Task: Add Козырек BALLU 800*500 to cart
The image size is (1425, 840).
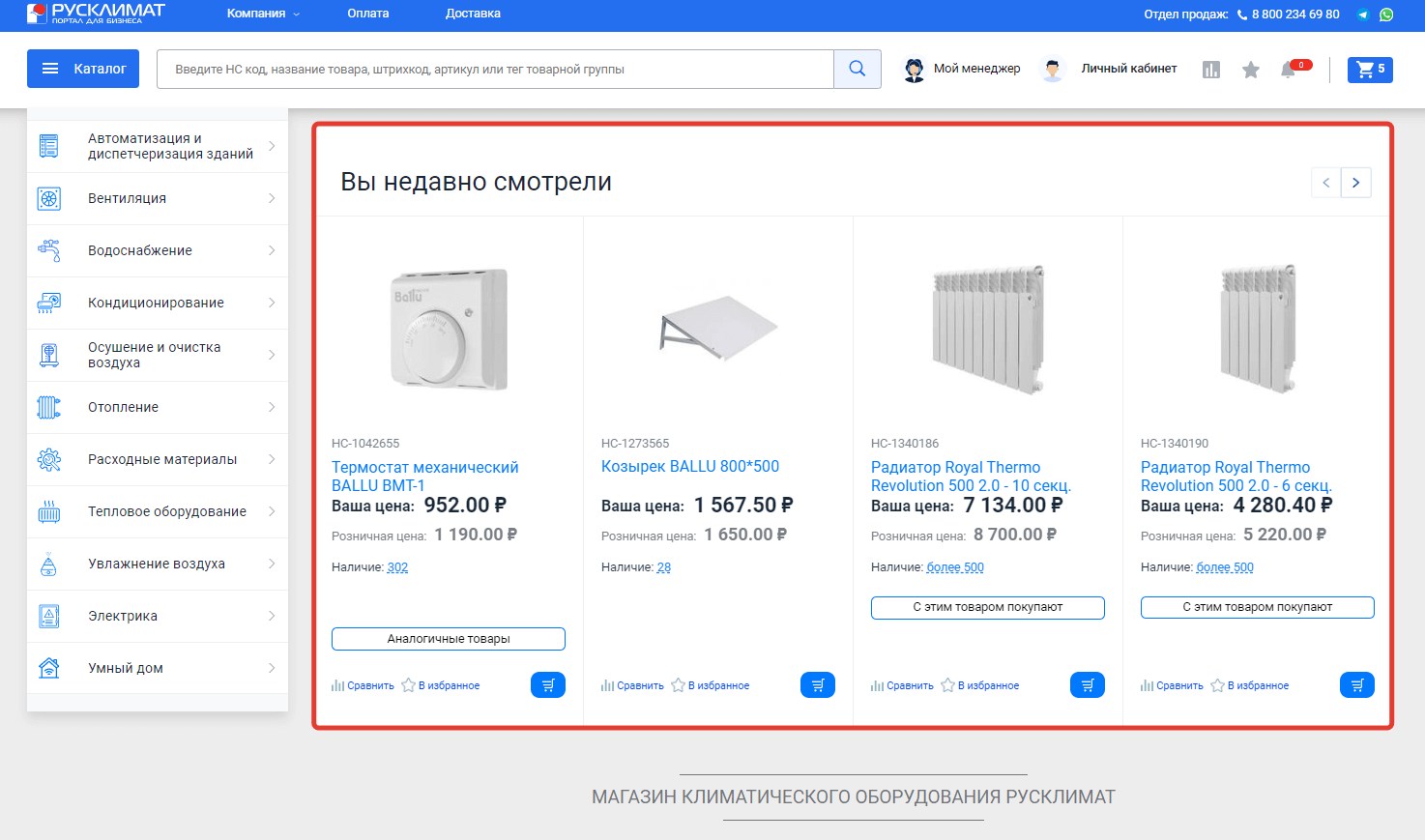Action: coord(818,685)
